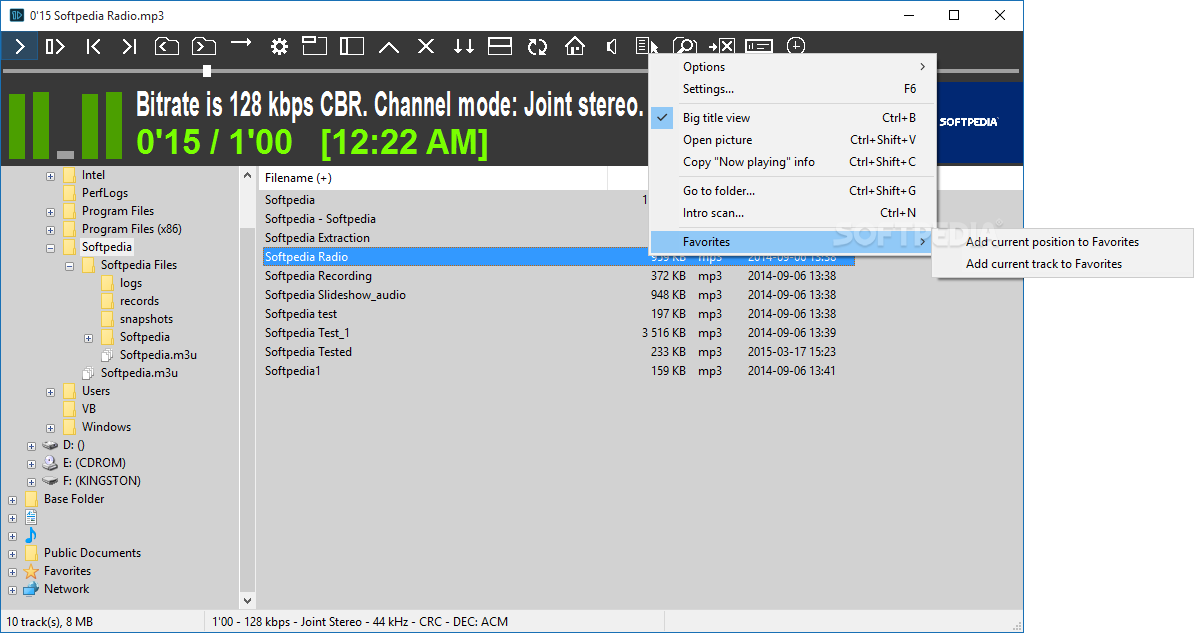Click the circled plus toolbar icon
The image size is (1194, 633).
point(796,46)
